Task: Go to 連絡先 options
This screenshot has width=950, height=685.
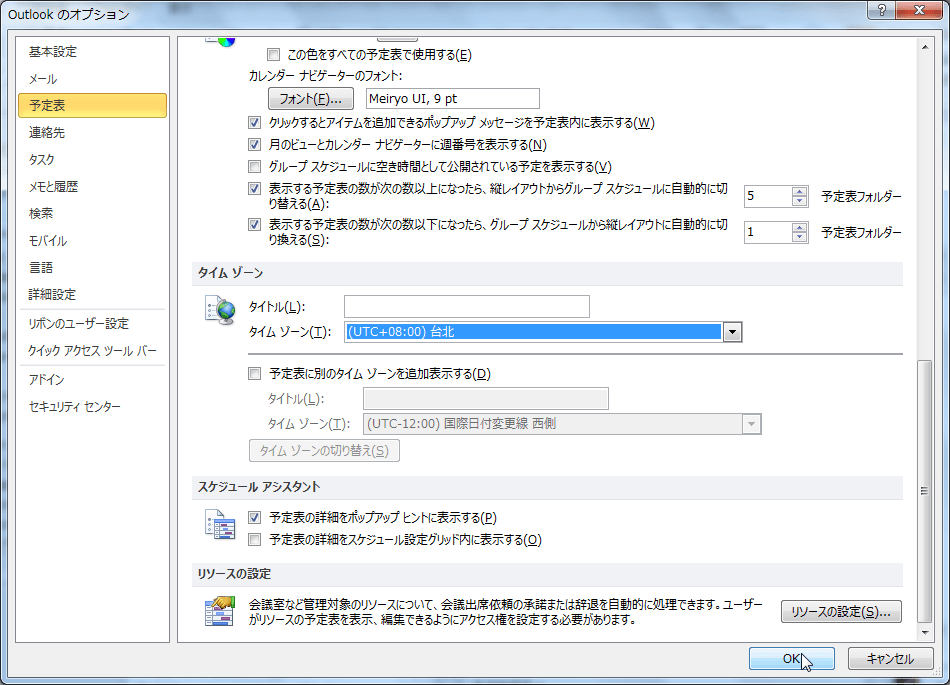Action: point(92,133)
